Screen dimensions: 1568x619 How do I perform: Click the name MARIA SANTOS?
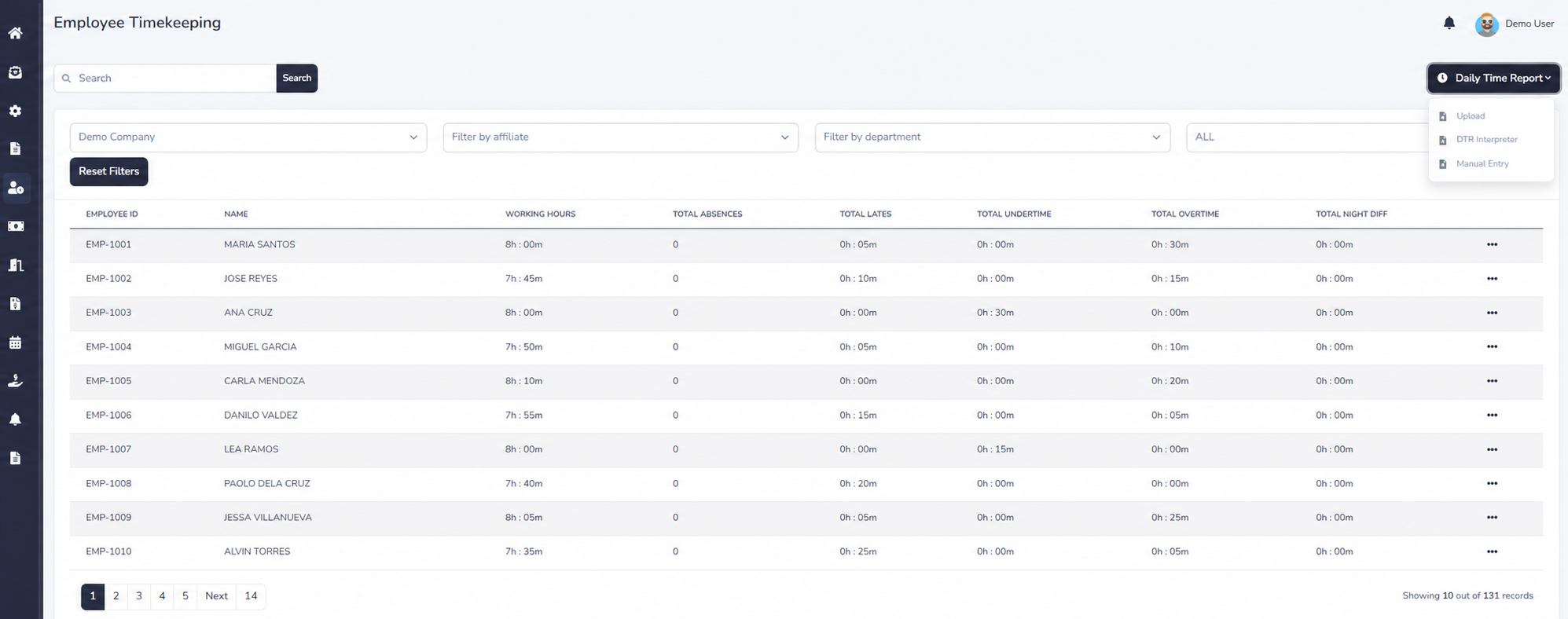click(259, 244)
